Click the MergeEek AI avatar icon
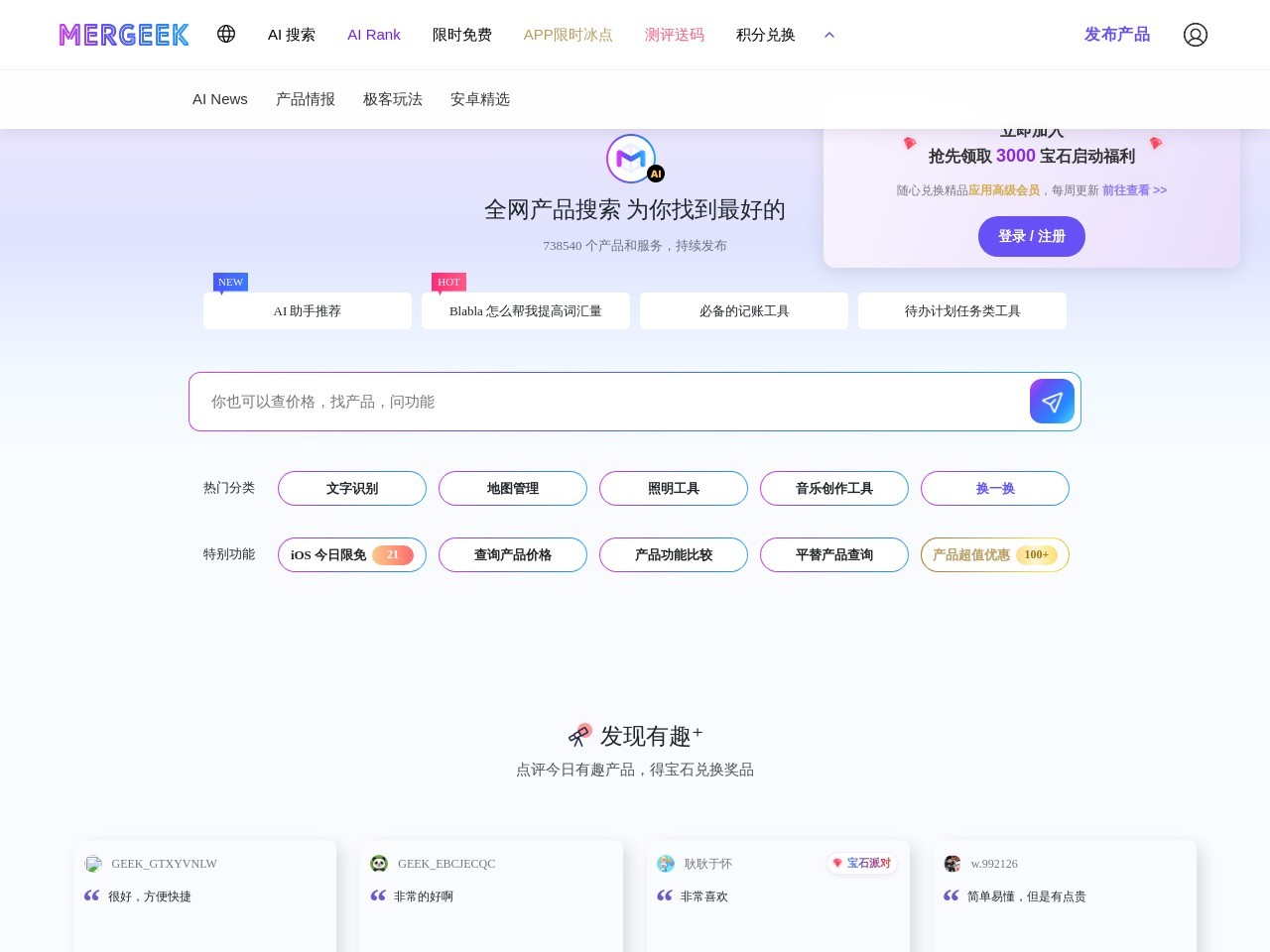The width and height of the screenshot is (1270, 952). pyautogui.click(x=632, y=159)
